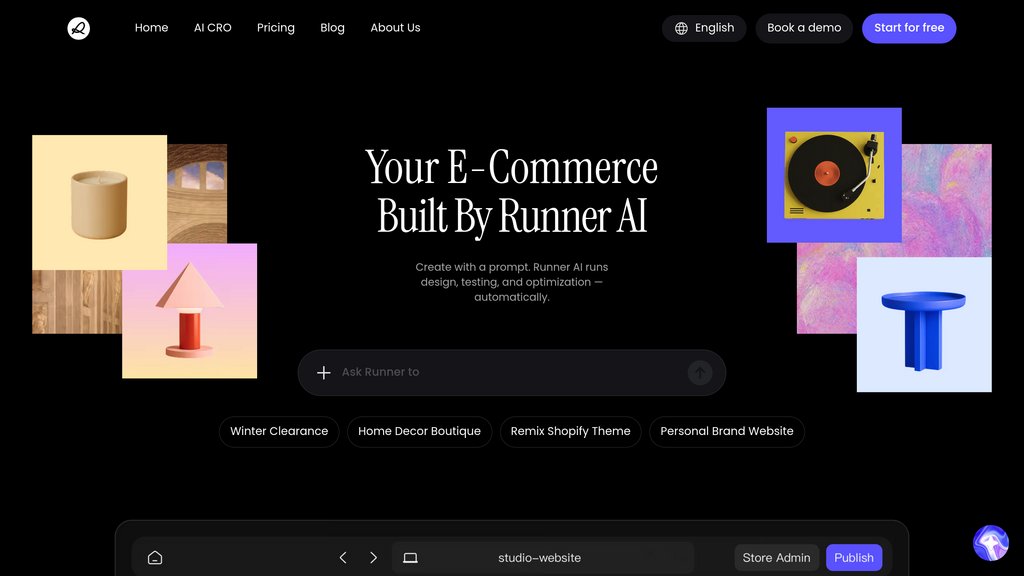Go to the Pricing page
The width and height of the screenshot is (1024, 576).
point(275,28)
